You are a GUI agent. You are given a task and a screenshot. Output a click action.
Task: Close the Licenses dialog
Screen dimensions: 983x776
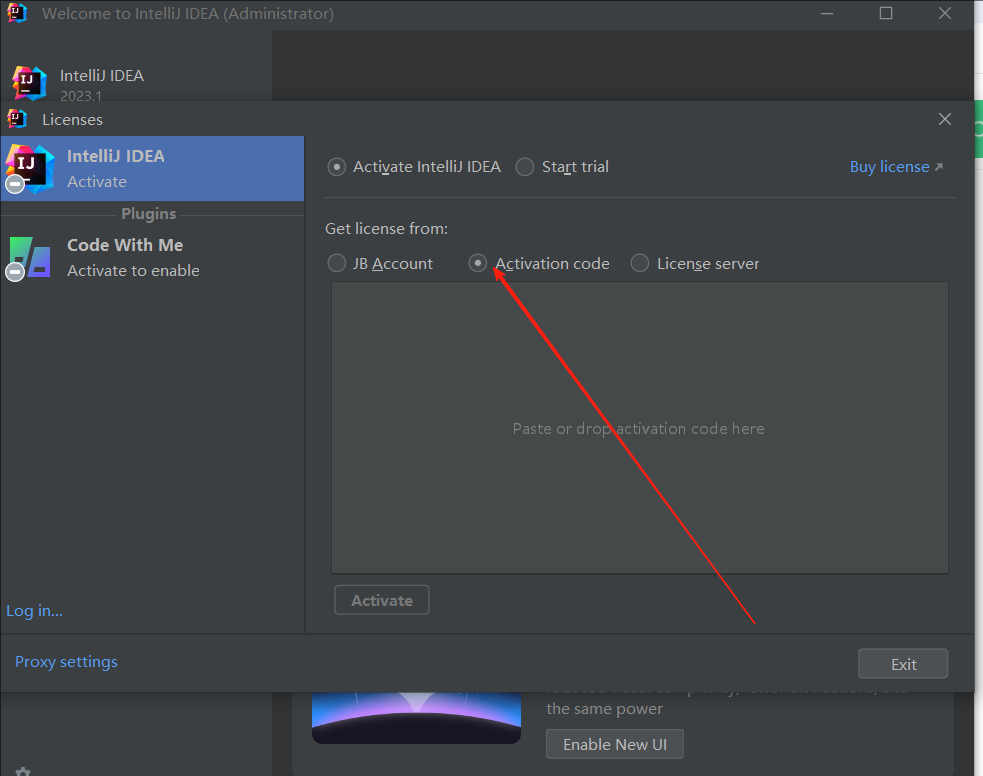click(x=945, y=119)
